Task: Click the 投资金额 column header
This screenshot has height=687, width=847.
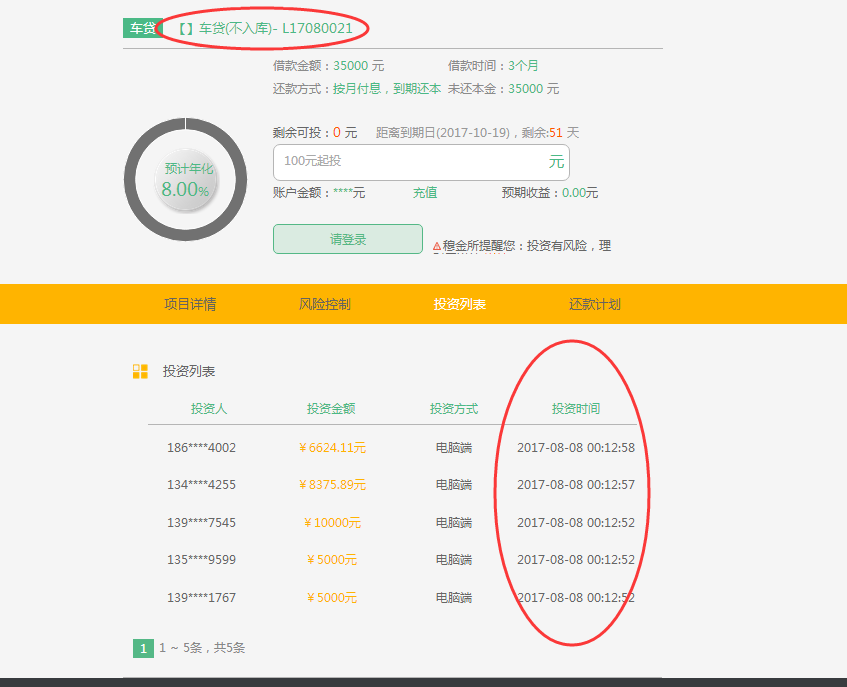Action: [x=331, y=409]
